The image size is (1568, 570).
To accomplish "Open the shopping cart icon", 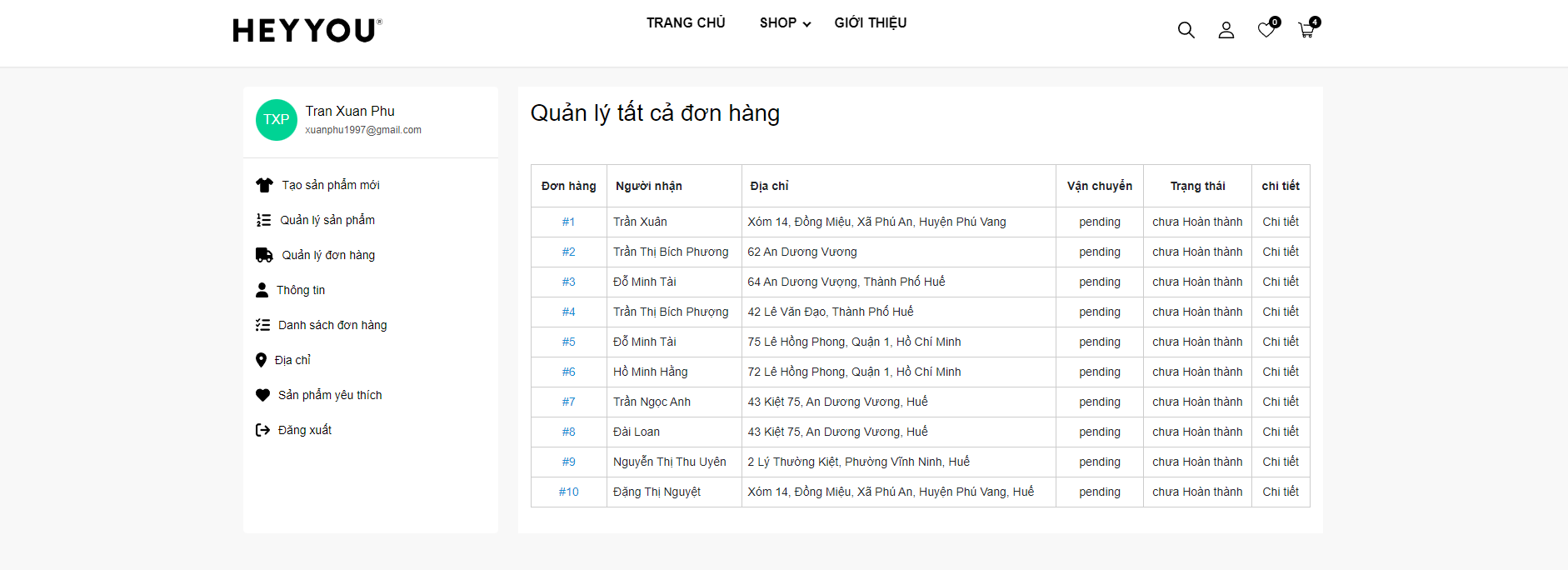I will pos(1306,30).
